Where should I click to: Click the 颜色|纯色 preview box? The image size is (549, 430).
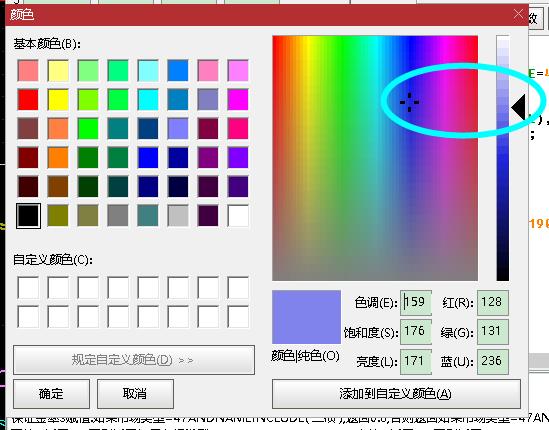click(x=306, y=317)
